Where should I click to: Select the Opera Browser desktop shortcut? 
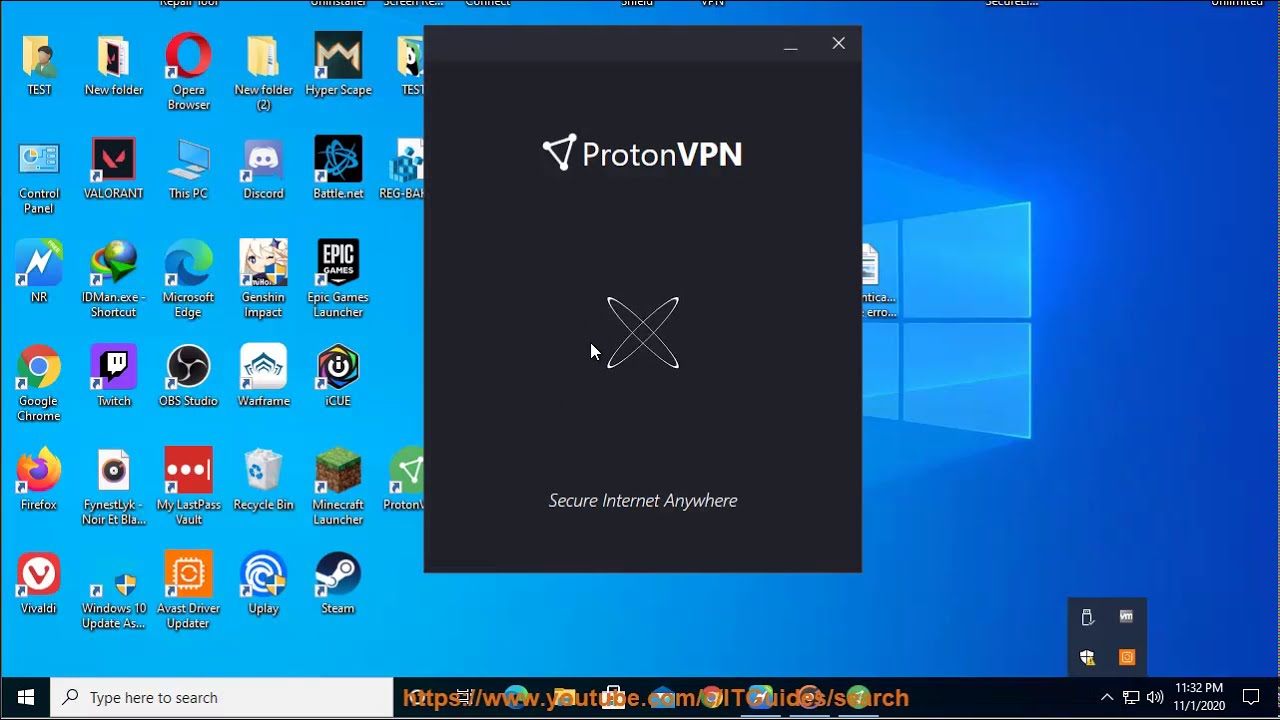click(188, 71)
